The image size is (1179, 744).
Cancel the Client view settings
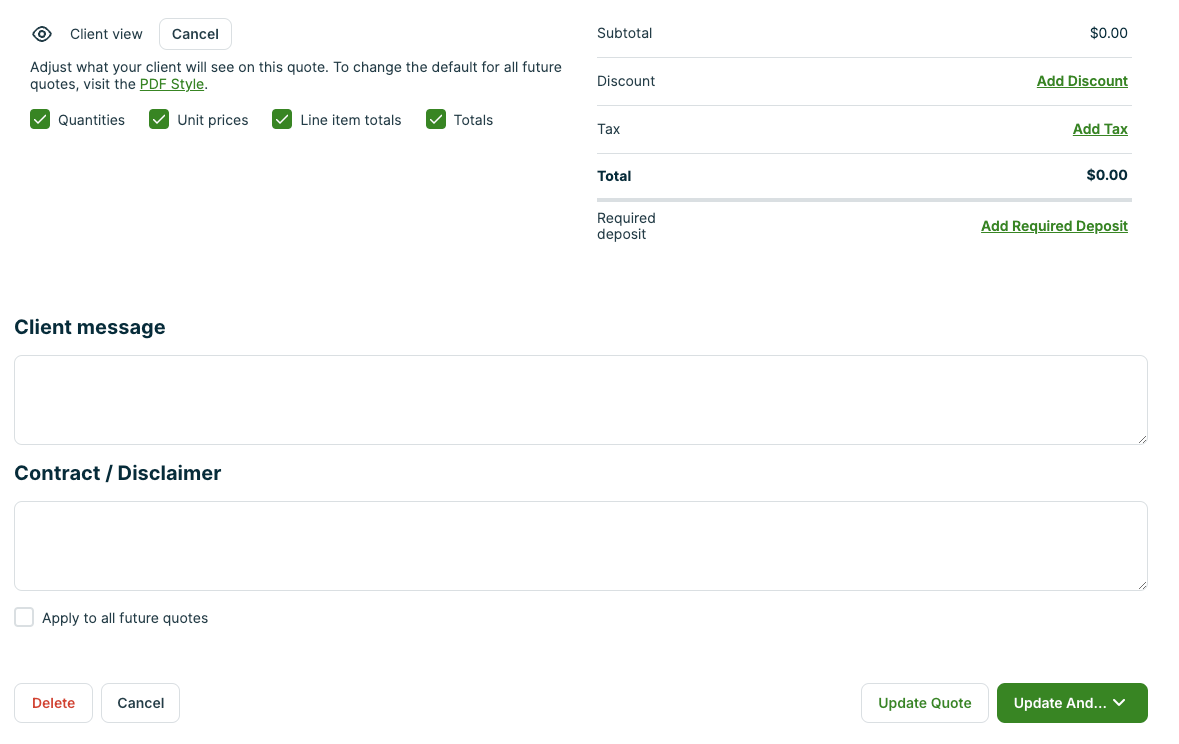[x=195, y=34]
